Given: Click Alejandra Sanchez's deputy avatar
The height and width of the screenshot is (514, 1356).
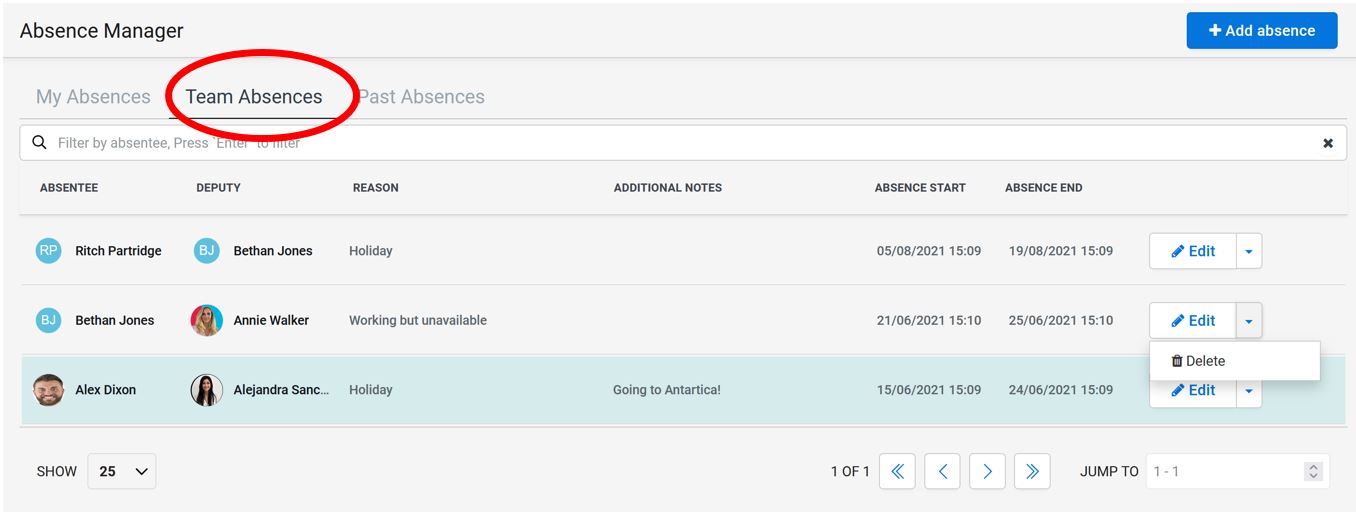Looking at the screenshot, I should coord(206,390).
